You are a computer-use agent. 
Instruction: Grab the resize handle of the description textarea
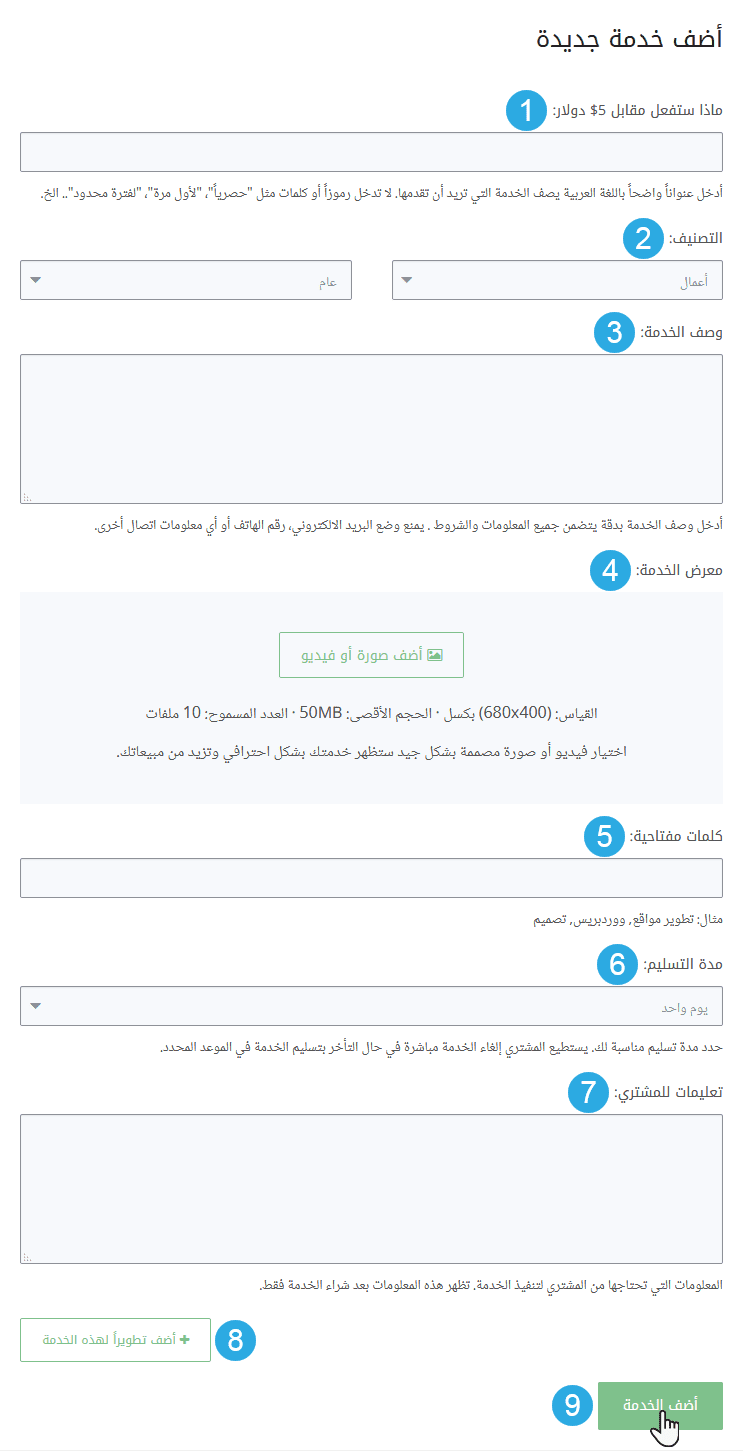pos(27,497)
